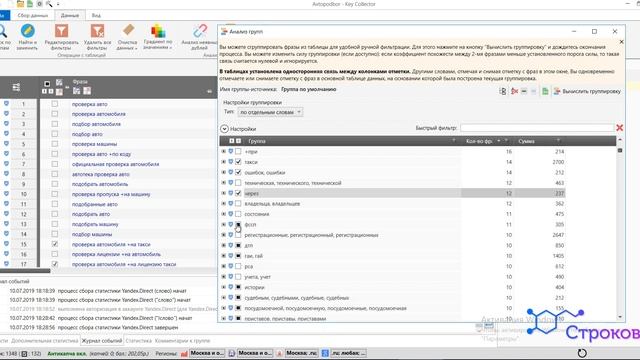Click the collapse-all icon in Группа header
640x360 pixels.
[238, 141]
